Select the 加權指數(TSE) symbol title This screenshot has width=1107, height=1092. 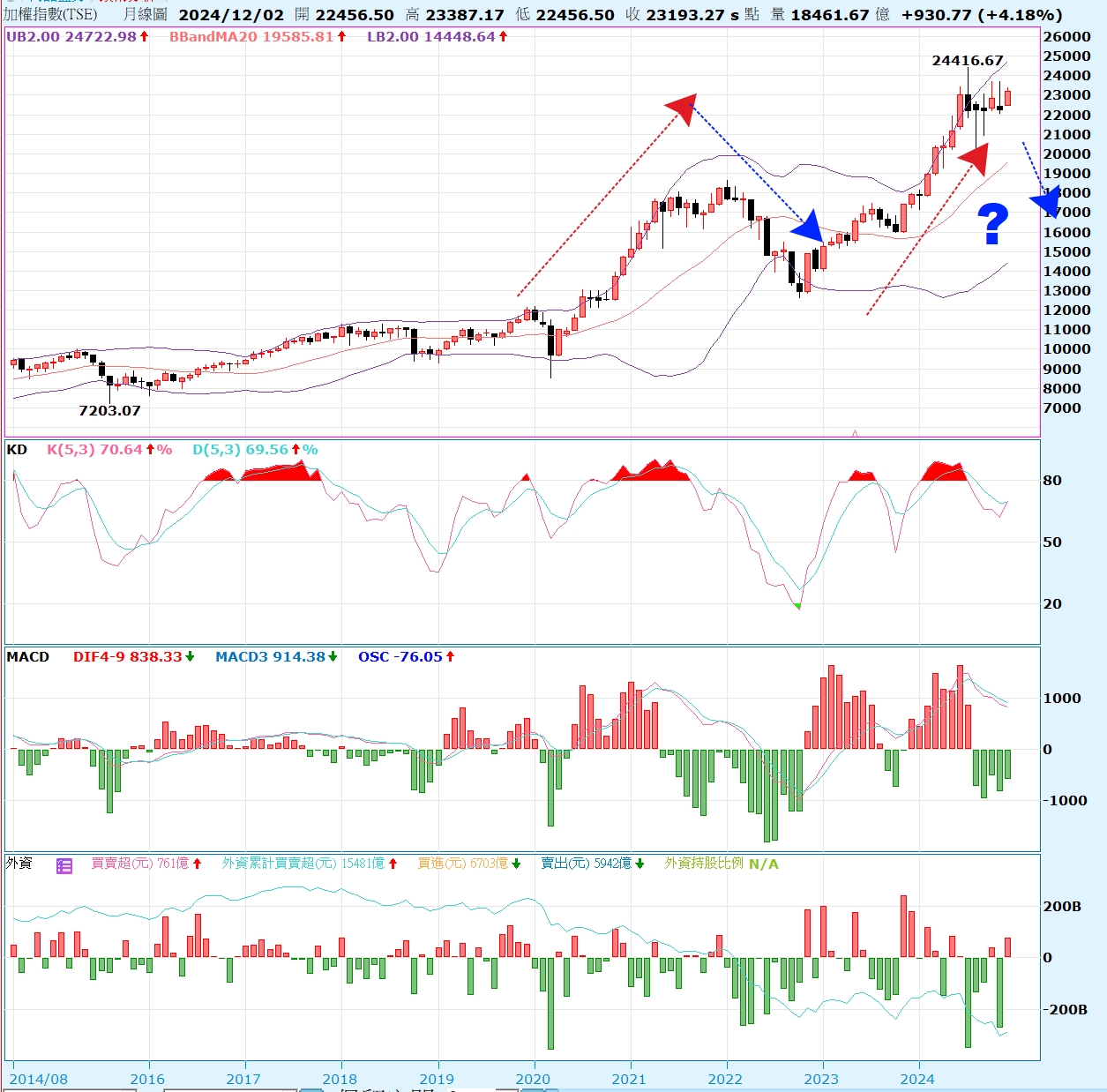pyautogui.click(x=50, y=14)
